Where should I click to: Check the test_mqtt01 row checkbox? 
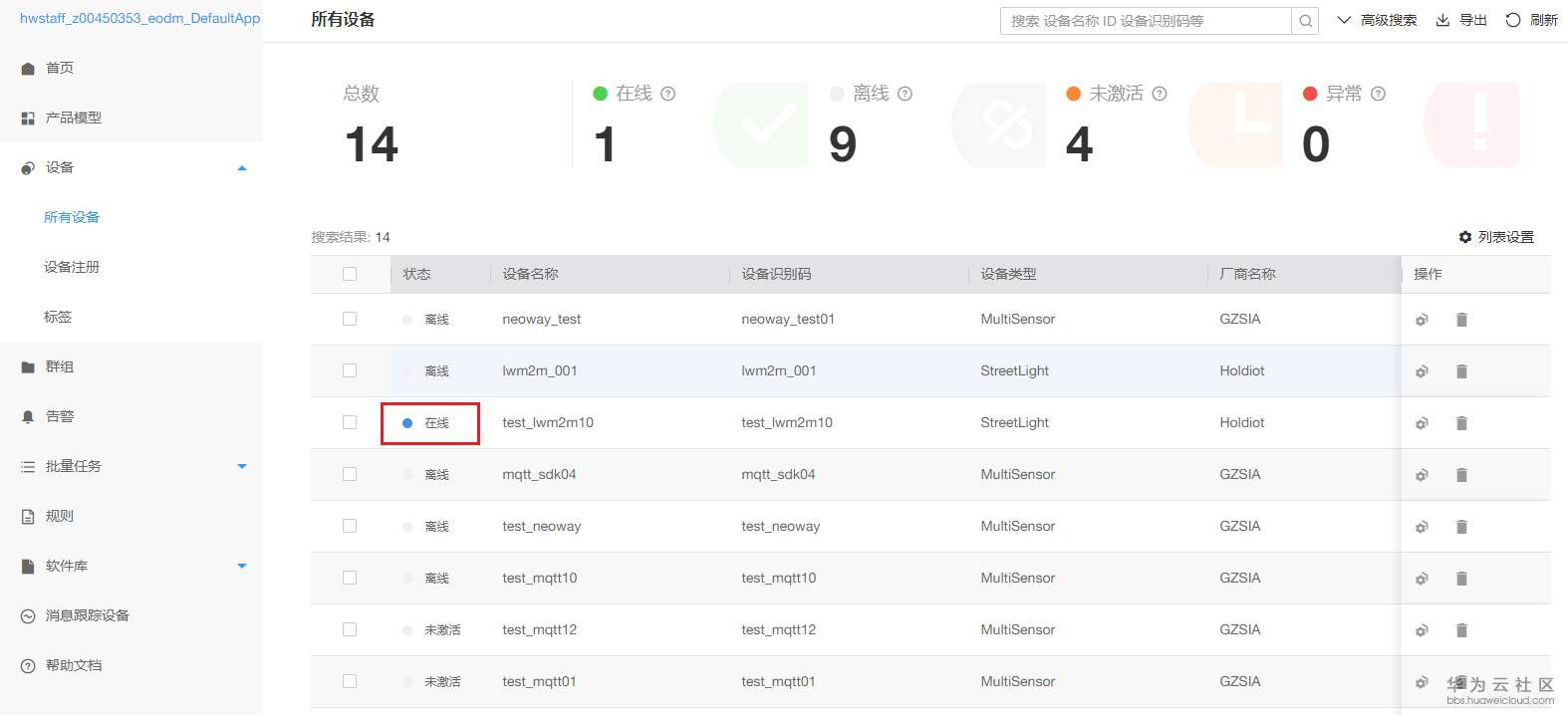350,681
